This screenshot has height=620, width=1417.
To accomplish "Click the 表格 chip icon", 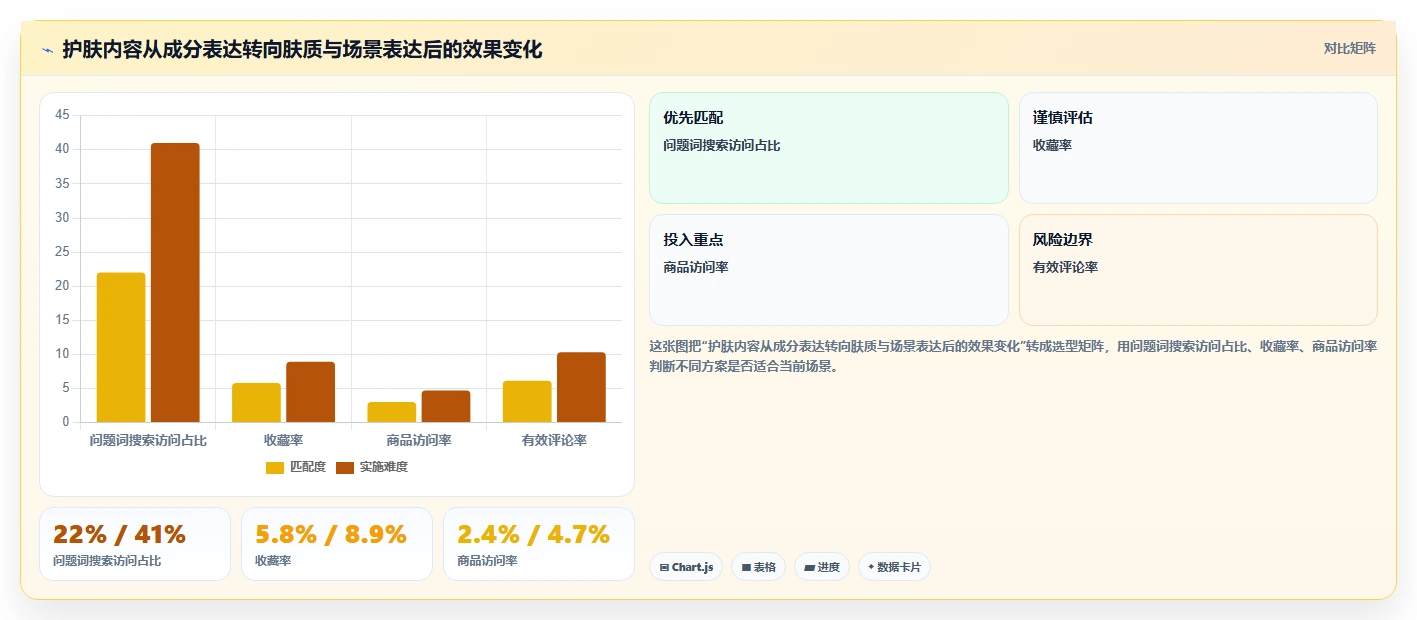I will pyautogui.click(x=746, y=567).
